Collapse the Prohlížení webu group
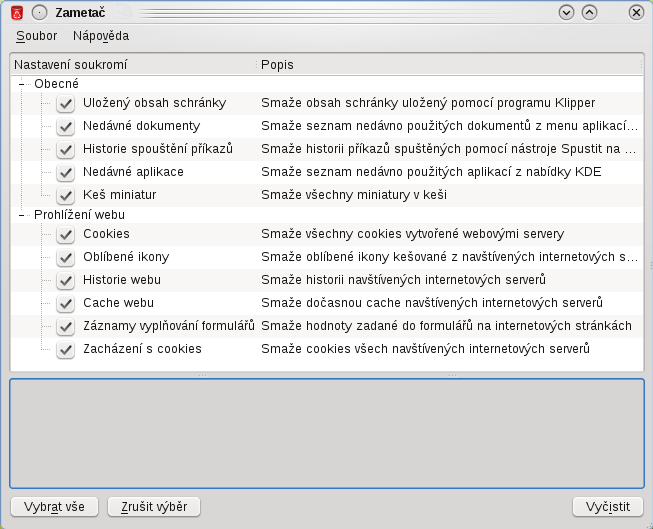This screenshot has width=653, height=529. coord(21,215)
